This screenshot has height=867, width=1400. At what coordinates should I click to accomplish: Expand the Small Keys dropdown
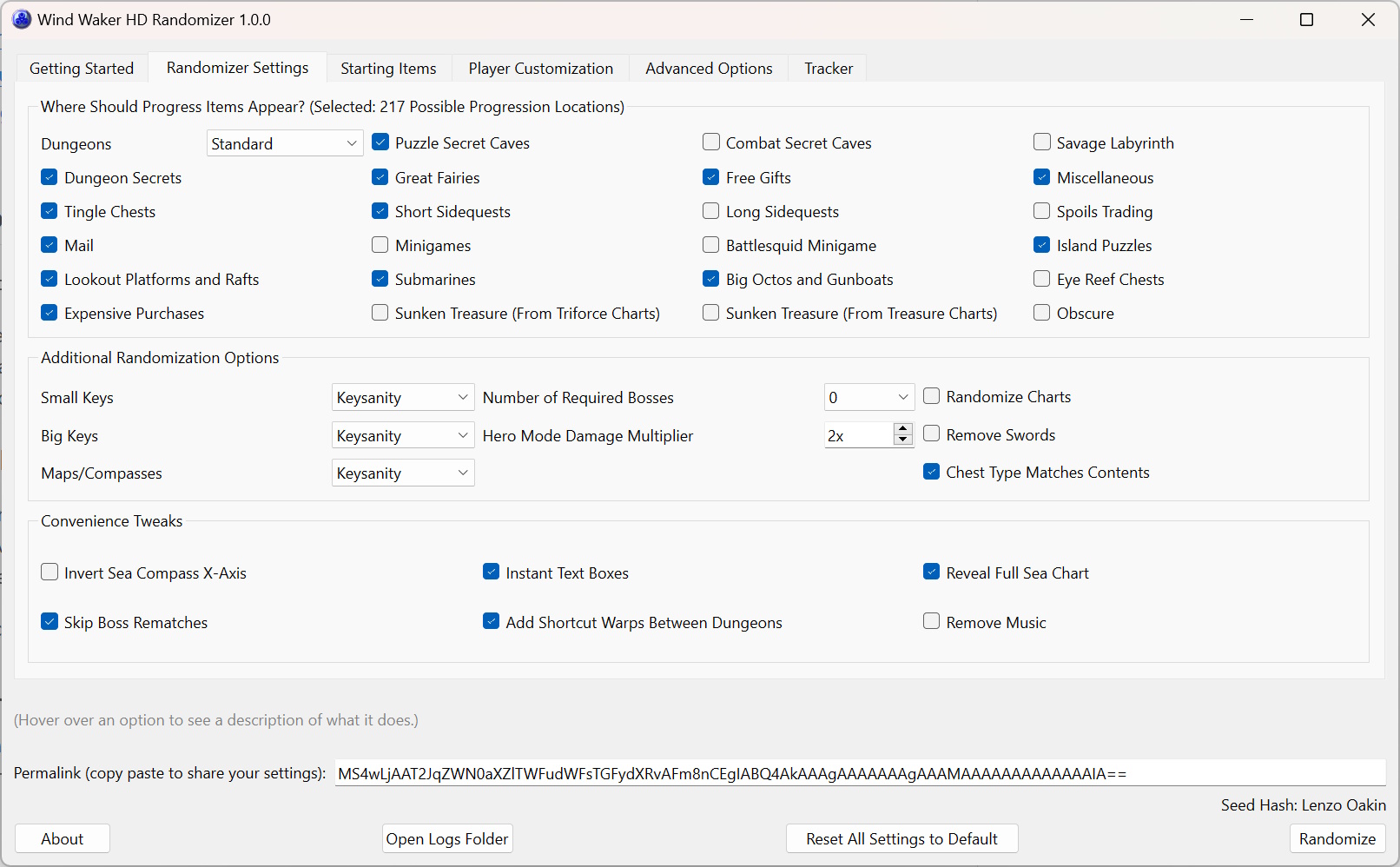click(403, 397)
